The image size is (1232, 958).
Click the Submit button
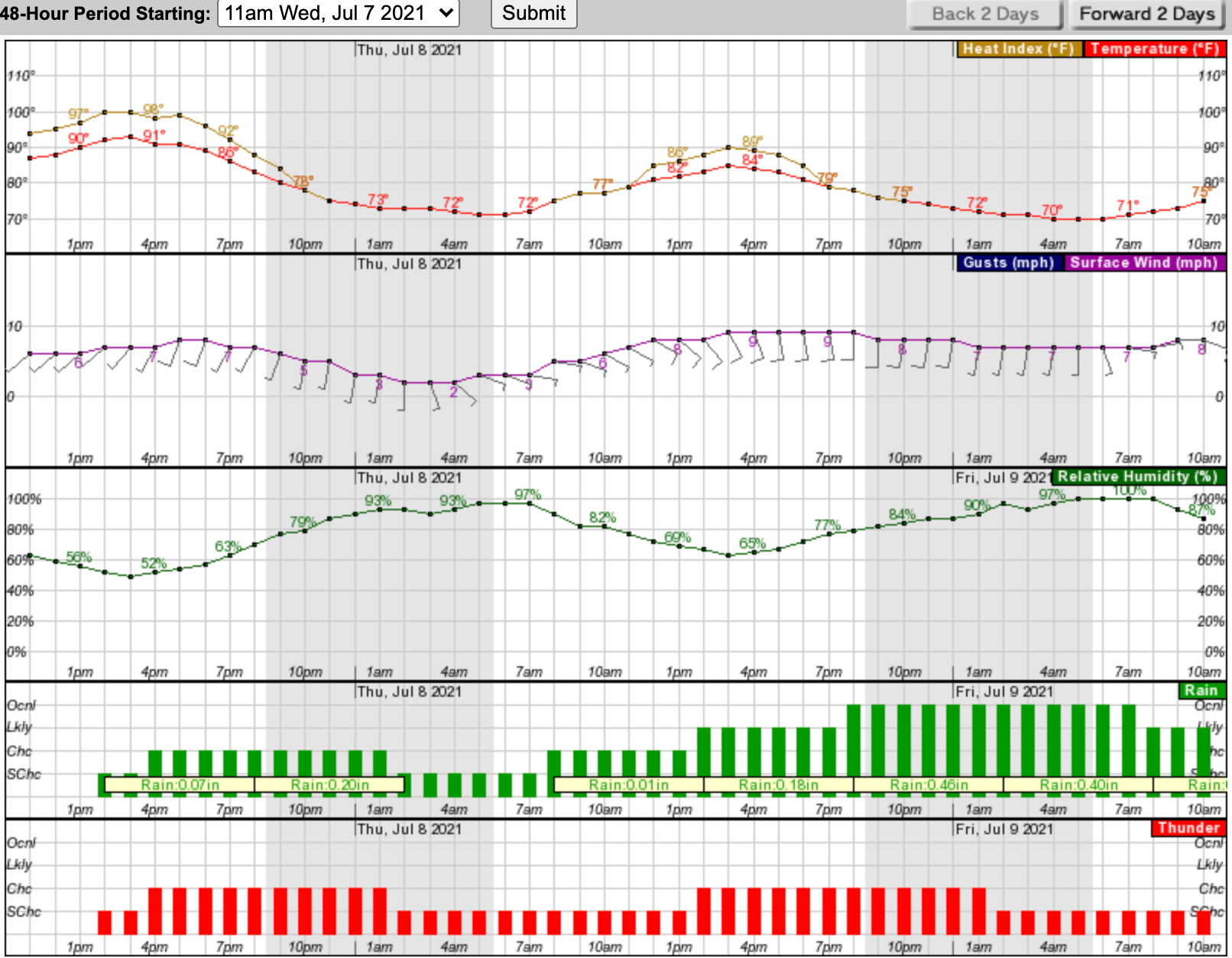(533, 13)
